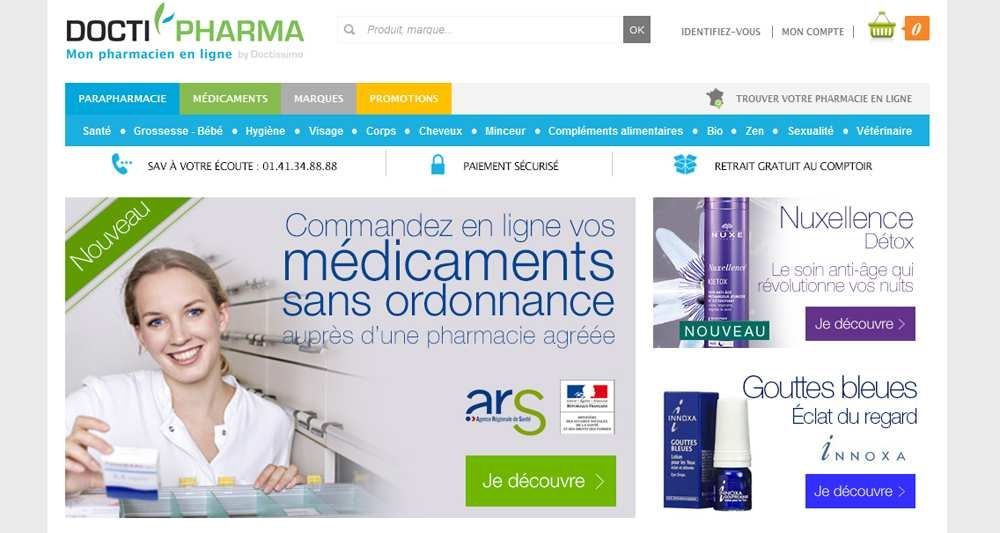Open the green shopping basket icon
The image size is (1000, 533).
click(881, 27)
